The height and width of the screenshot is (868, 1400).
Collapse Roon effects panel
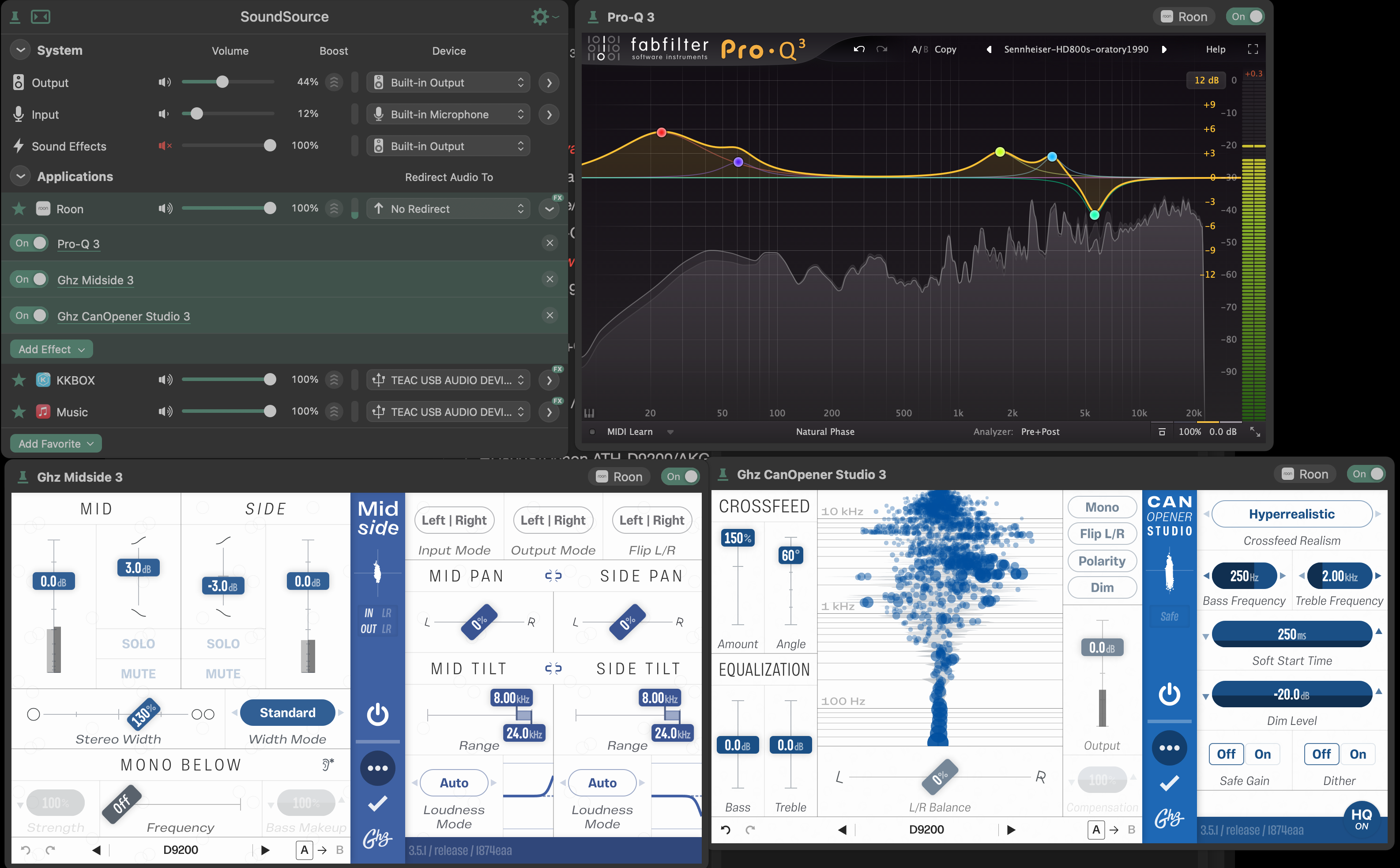click(x=549, y=209)
